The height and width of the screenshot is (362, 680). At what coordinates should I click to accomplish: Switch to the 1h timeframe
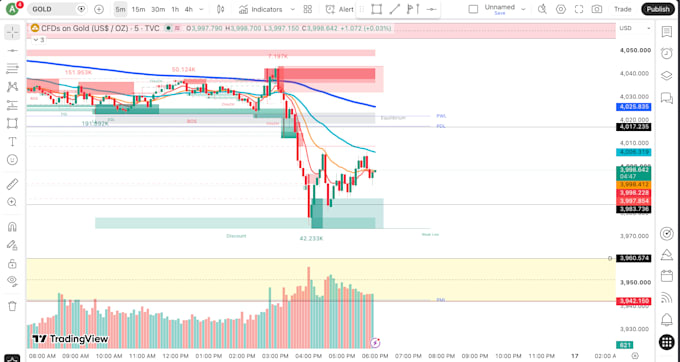click(x=175, y=9)
